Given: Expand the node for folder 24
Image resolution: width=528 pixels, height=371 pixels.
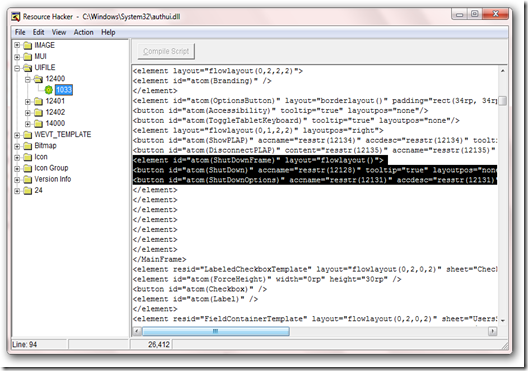Looking at the screenshot, I should coord(17,191).
